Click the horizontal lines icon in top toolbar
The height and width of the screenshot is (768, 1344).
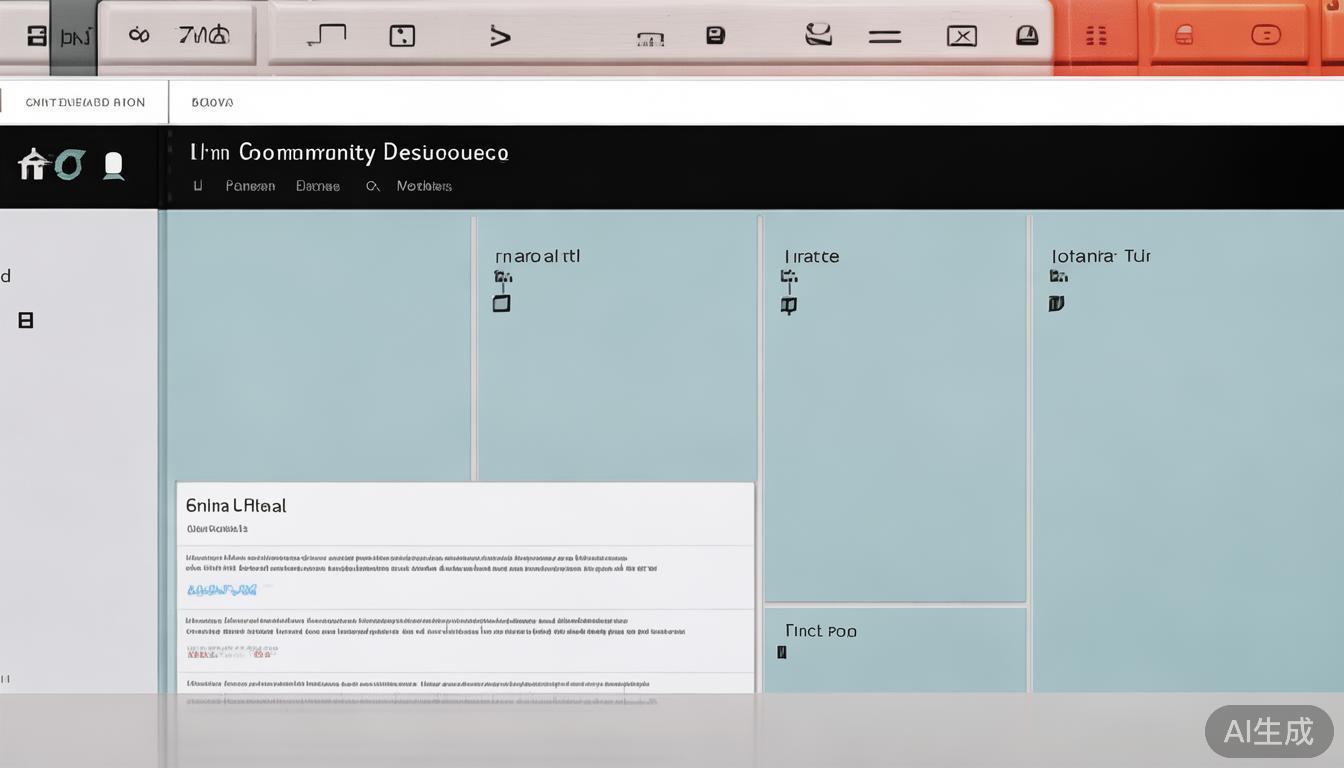point(884,37)
